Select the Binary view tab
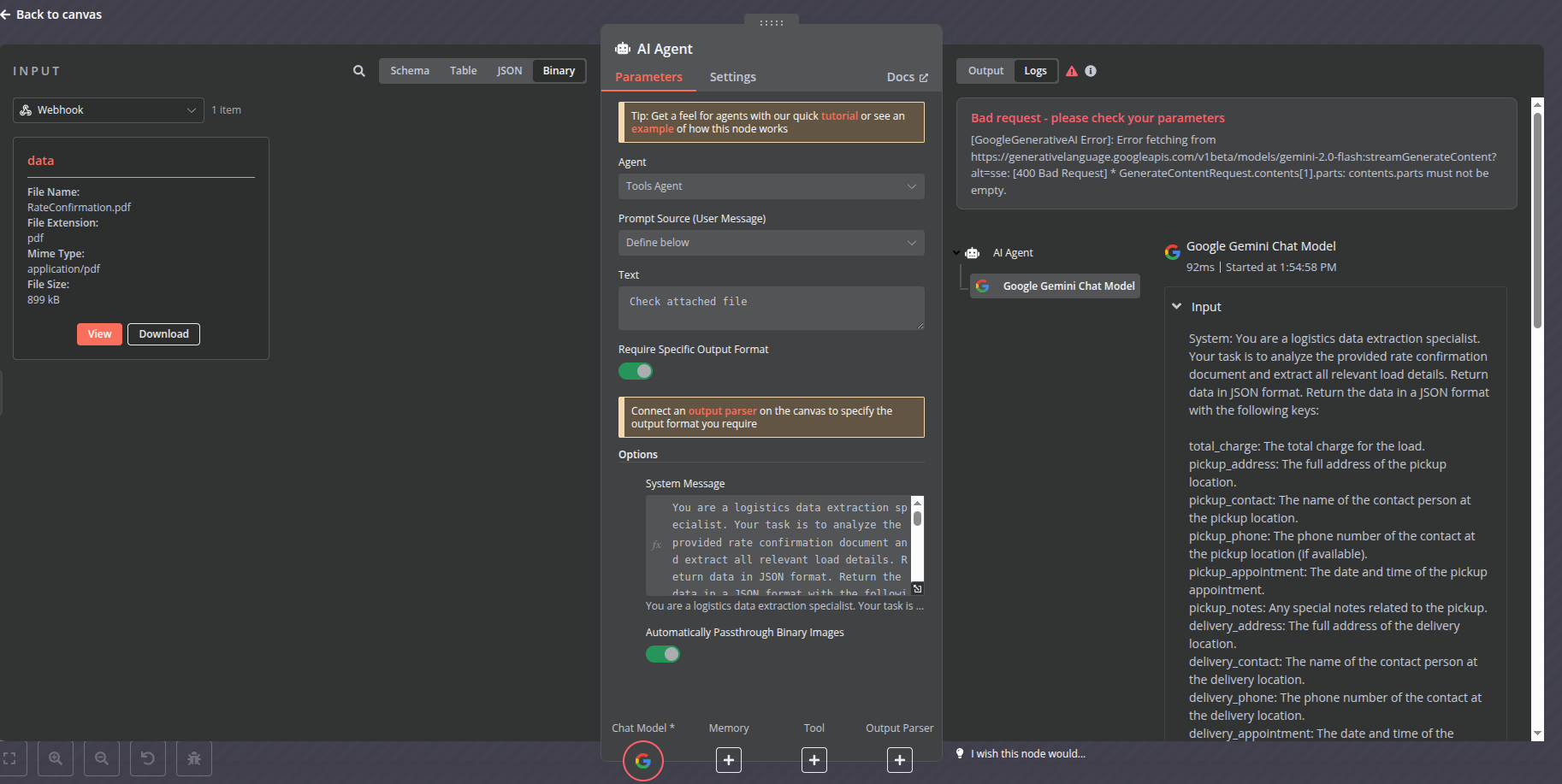 click(x=559, y=71)
